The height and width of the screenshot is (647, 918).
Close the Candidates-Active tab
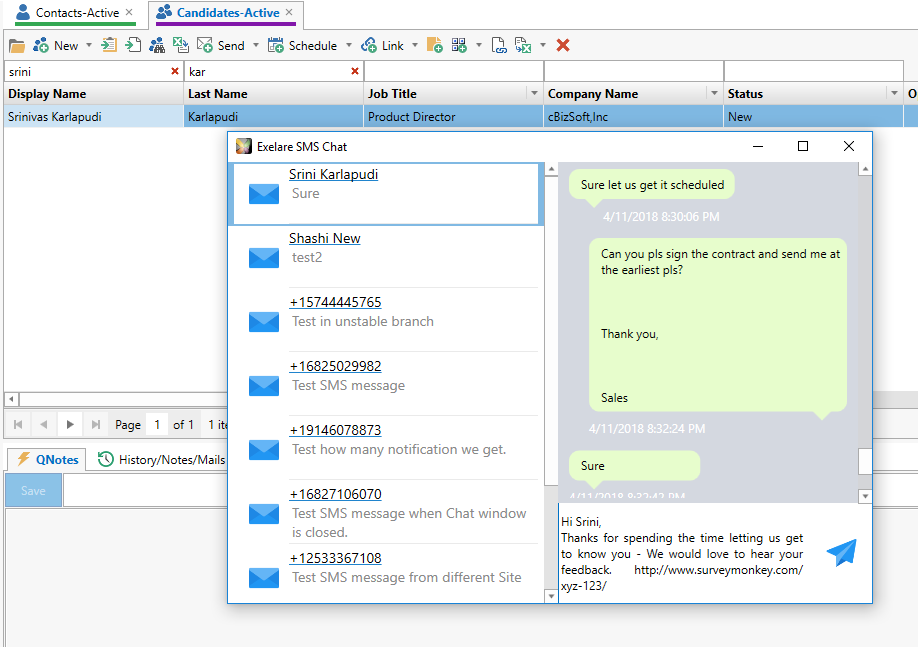pos(289,12)
